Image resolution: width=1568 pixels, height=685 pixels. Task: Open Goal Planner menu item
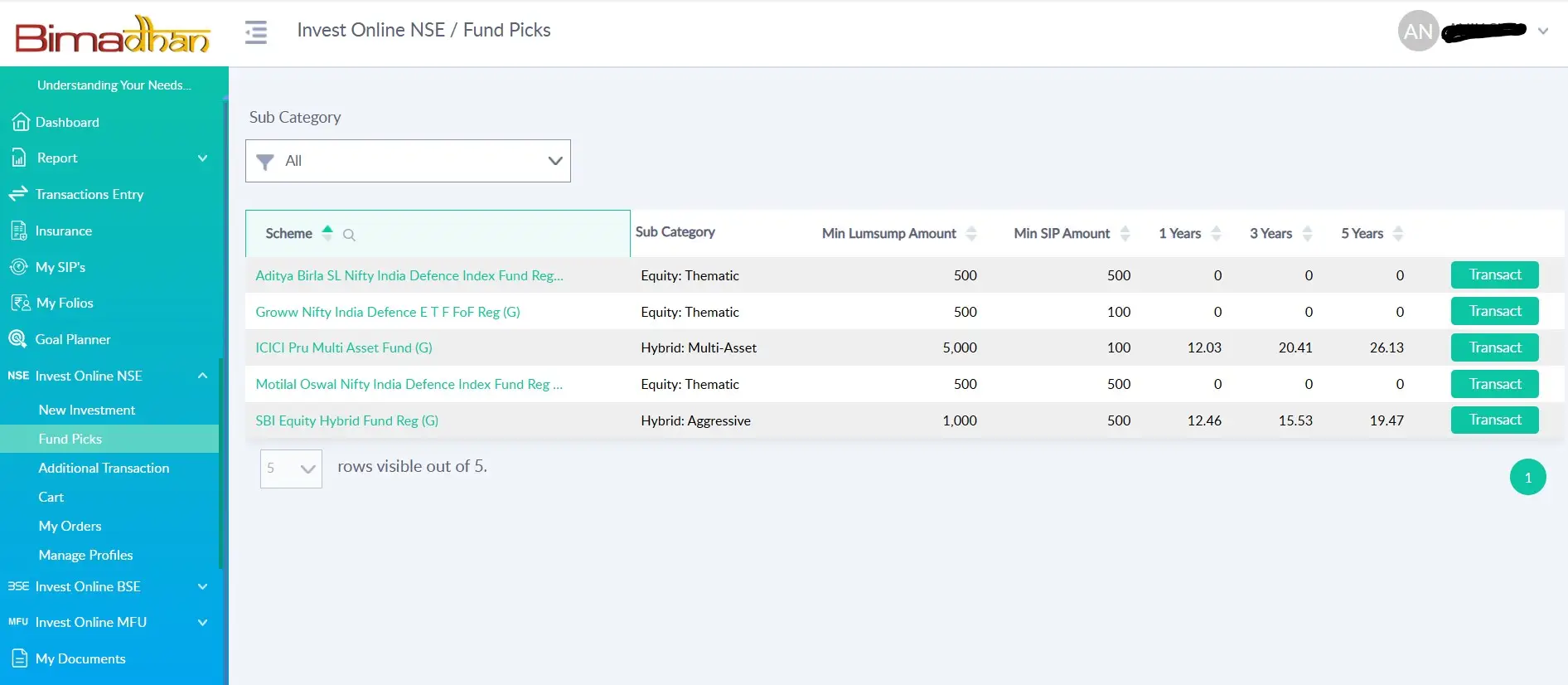(73, 339)
